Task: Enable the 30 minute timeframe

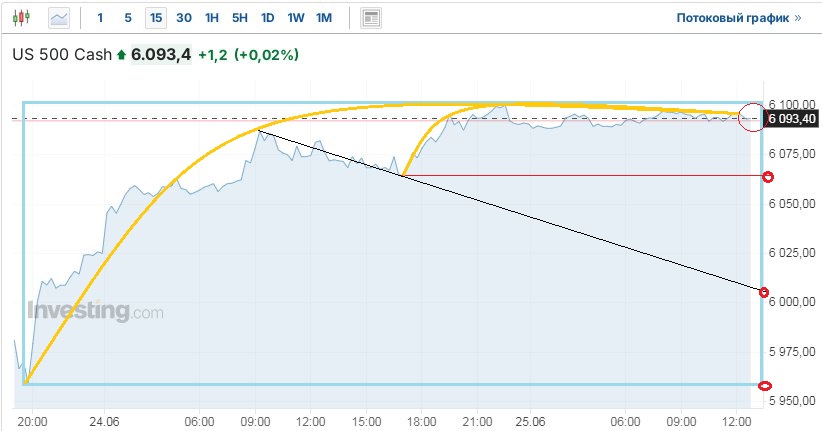Action: [184, 18]
